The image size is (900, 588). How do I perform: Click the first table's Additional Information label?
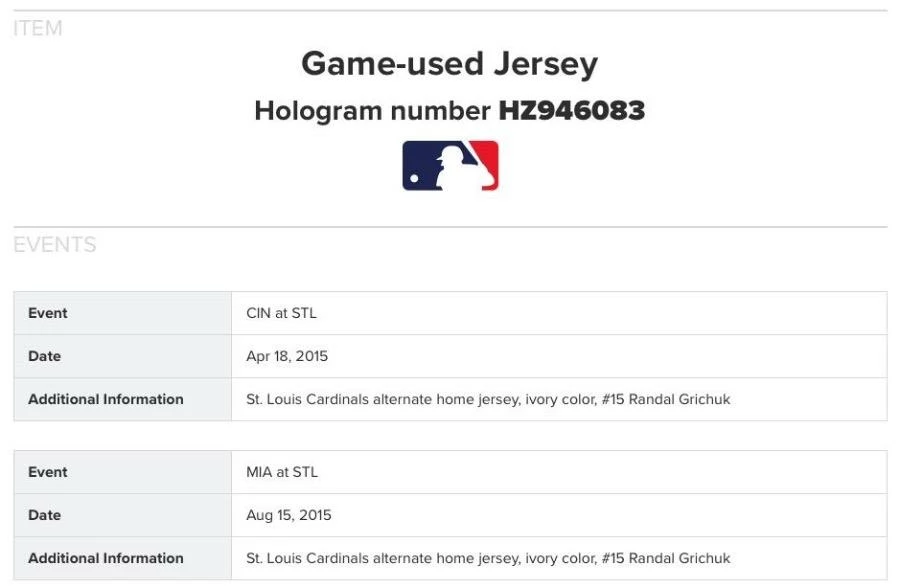(x=106, y=399)
